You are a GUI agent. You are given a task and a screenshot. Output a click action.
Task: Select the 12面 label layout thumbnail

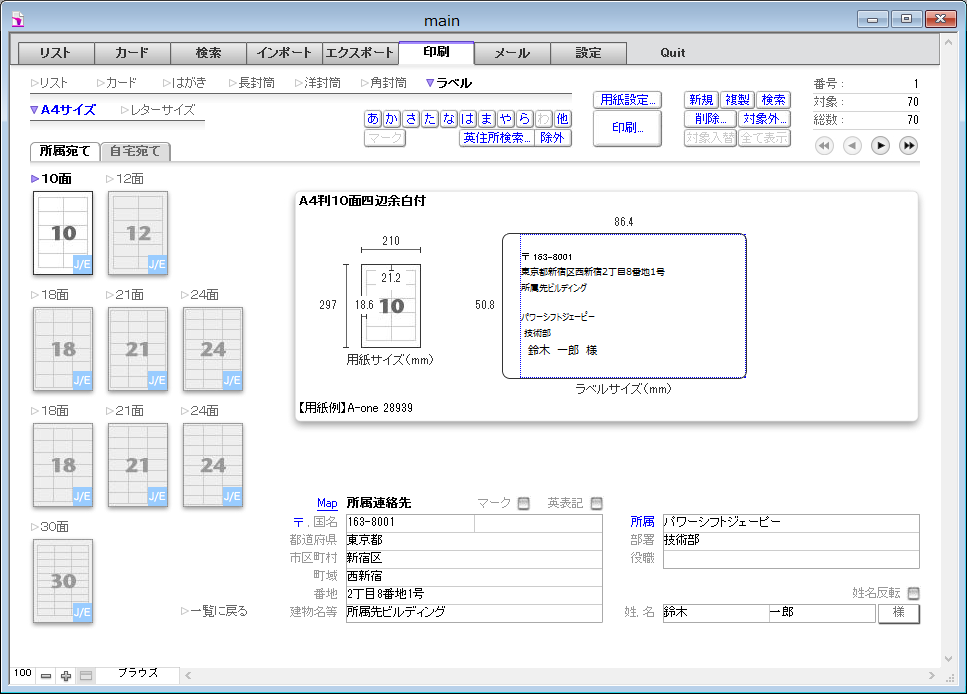click(x=138, y=232)
